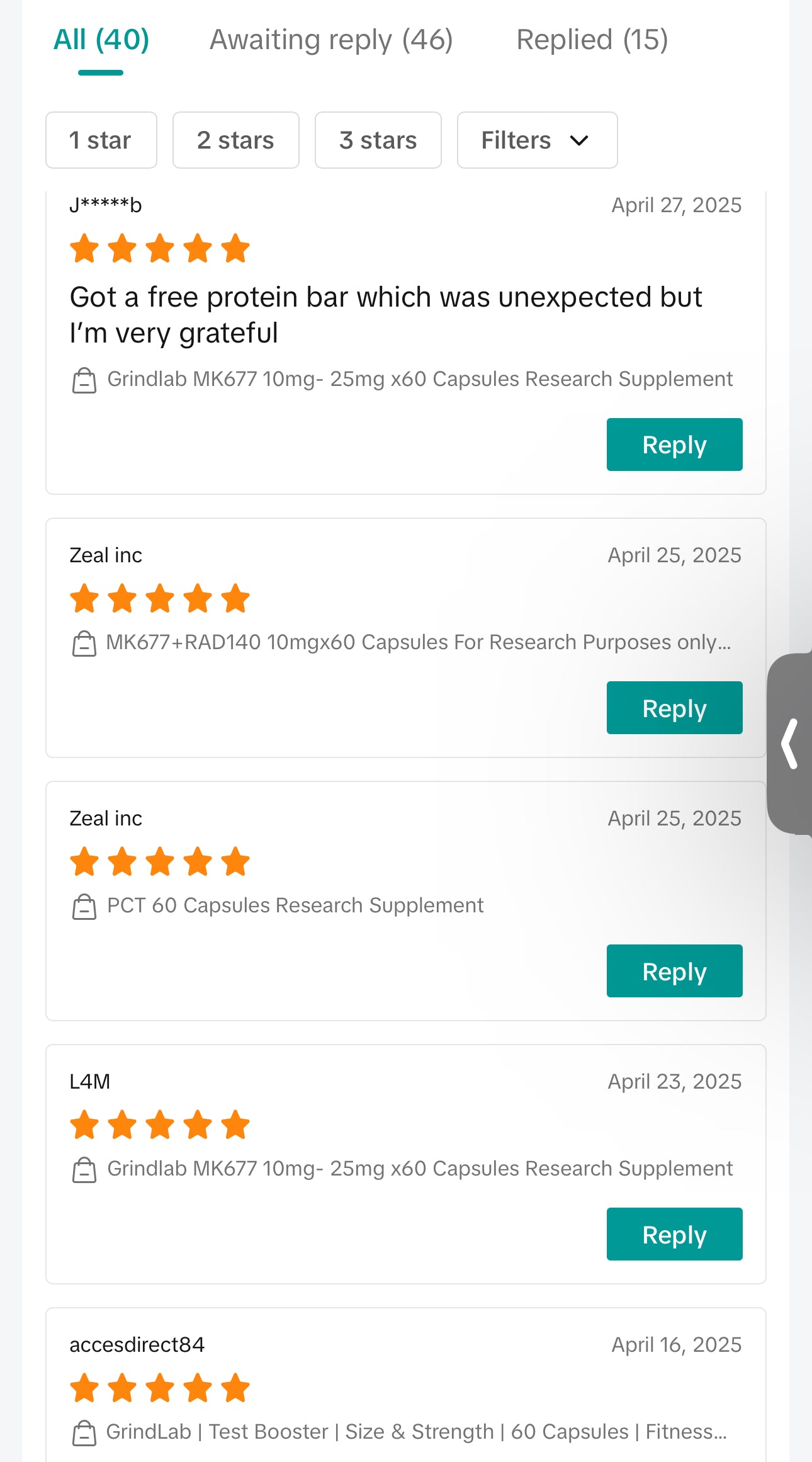Expand the side panel arrow handle
Viewport: 812px width, 1462px height.
point(789,744)
